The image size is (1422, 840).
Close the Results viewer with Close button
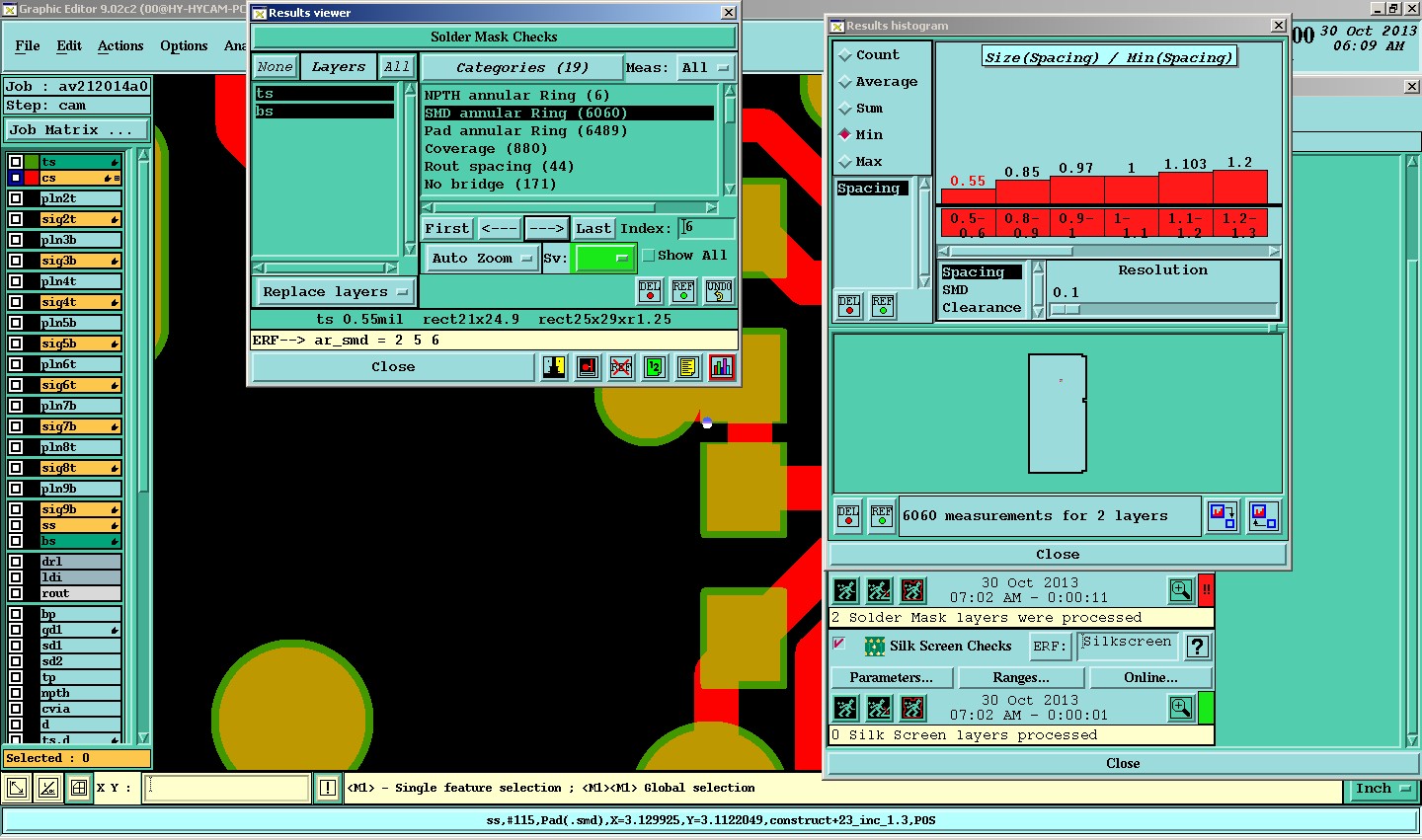[393, 367]
